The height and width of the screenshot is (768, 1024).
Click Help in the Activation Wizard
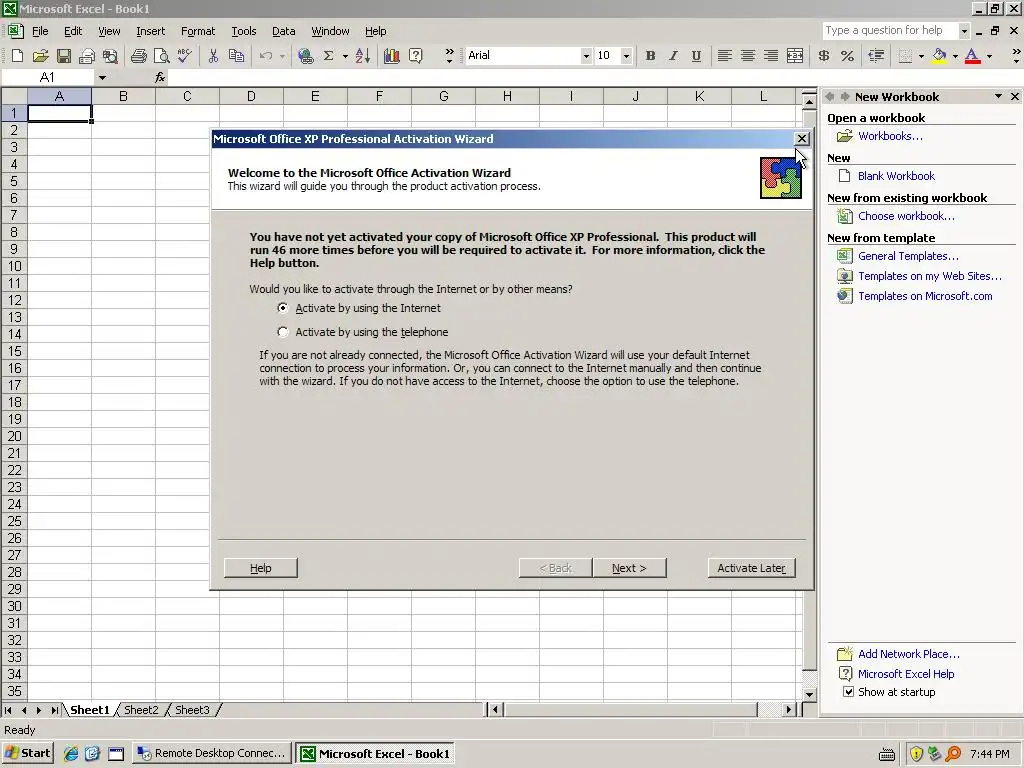pos(261,568)
